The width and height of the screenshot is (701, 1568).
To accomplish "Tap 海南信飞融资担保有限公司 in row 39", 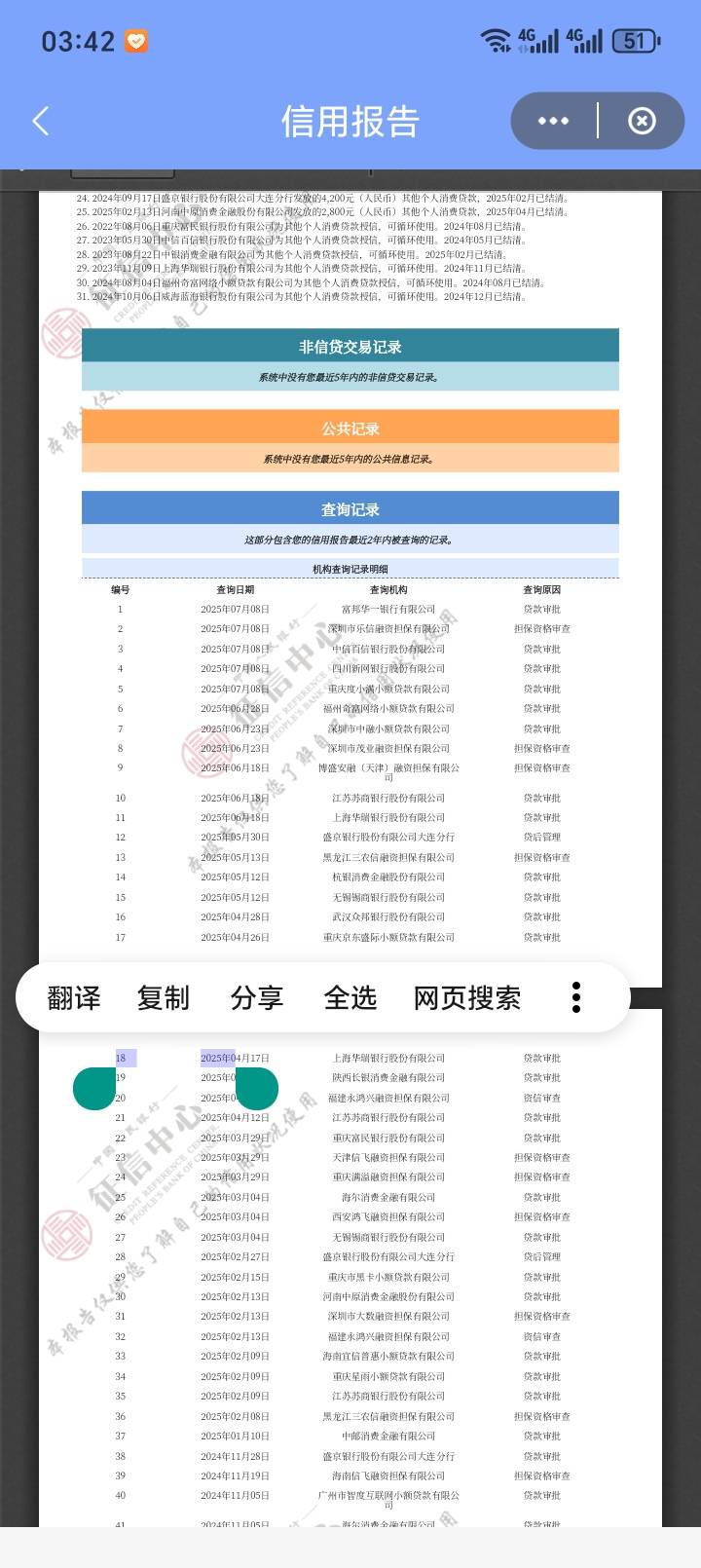I will pyautogui.click(x=388, y=1476).
